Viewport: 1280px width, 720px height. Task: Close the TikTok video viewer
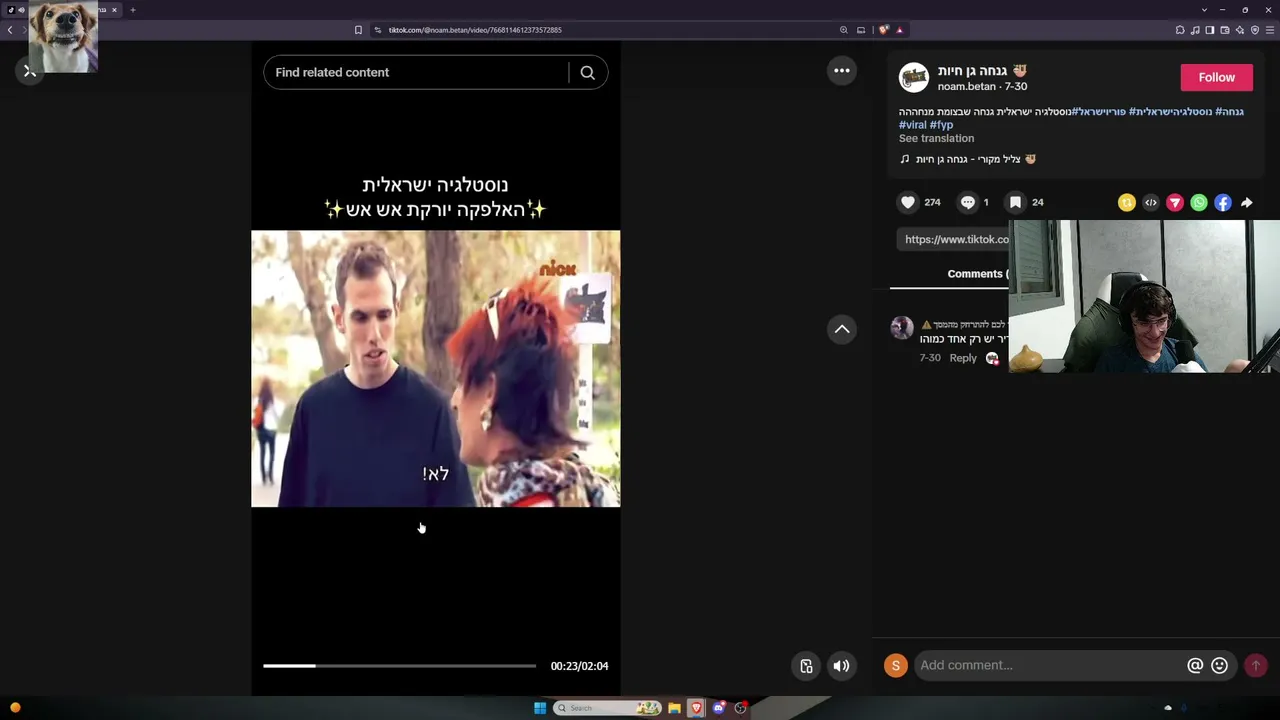(29, 71)
